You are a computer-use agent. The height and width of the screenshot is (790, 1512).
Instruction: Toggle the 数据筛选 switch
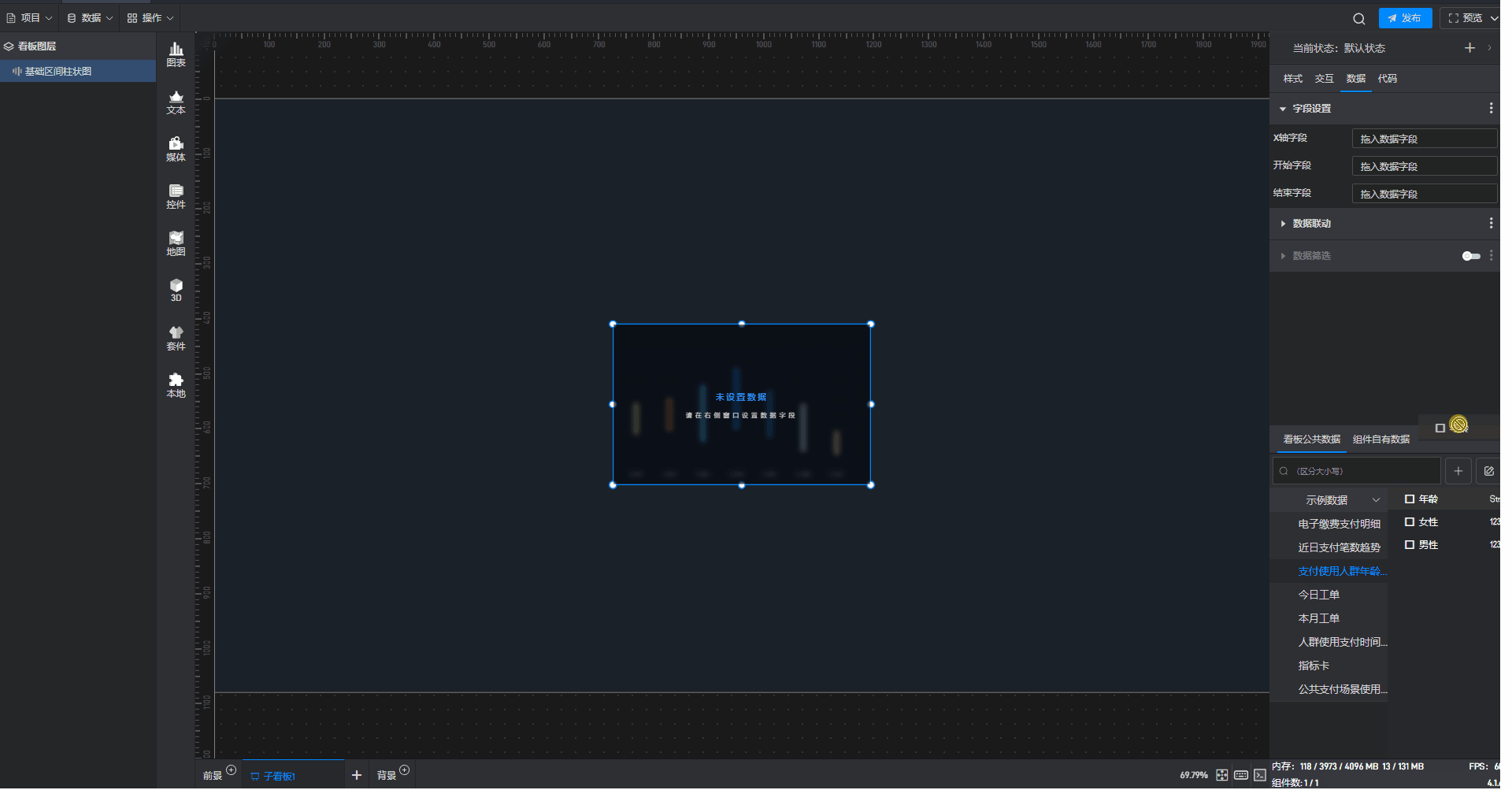(1470, 256)
